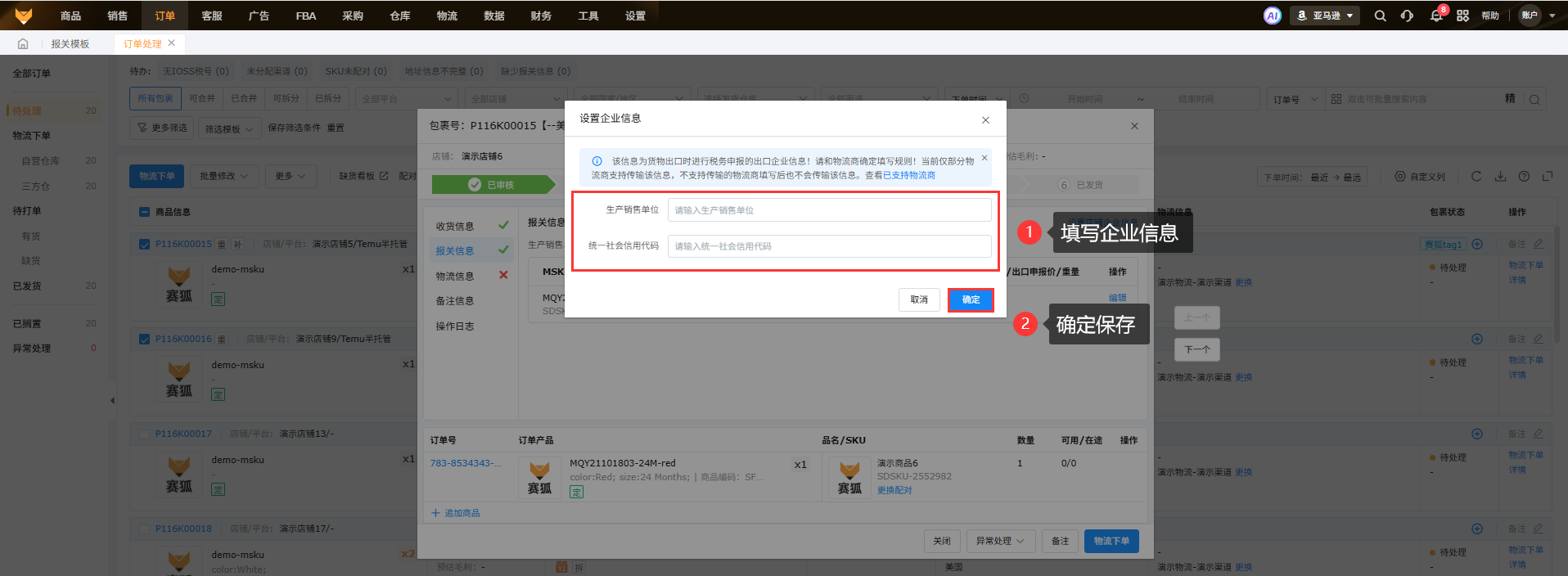Click the search icon in order search box
This screenshot has height=576, width=1568.
1534,100
